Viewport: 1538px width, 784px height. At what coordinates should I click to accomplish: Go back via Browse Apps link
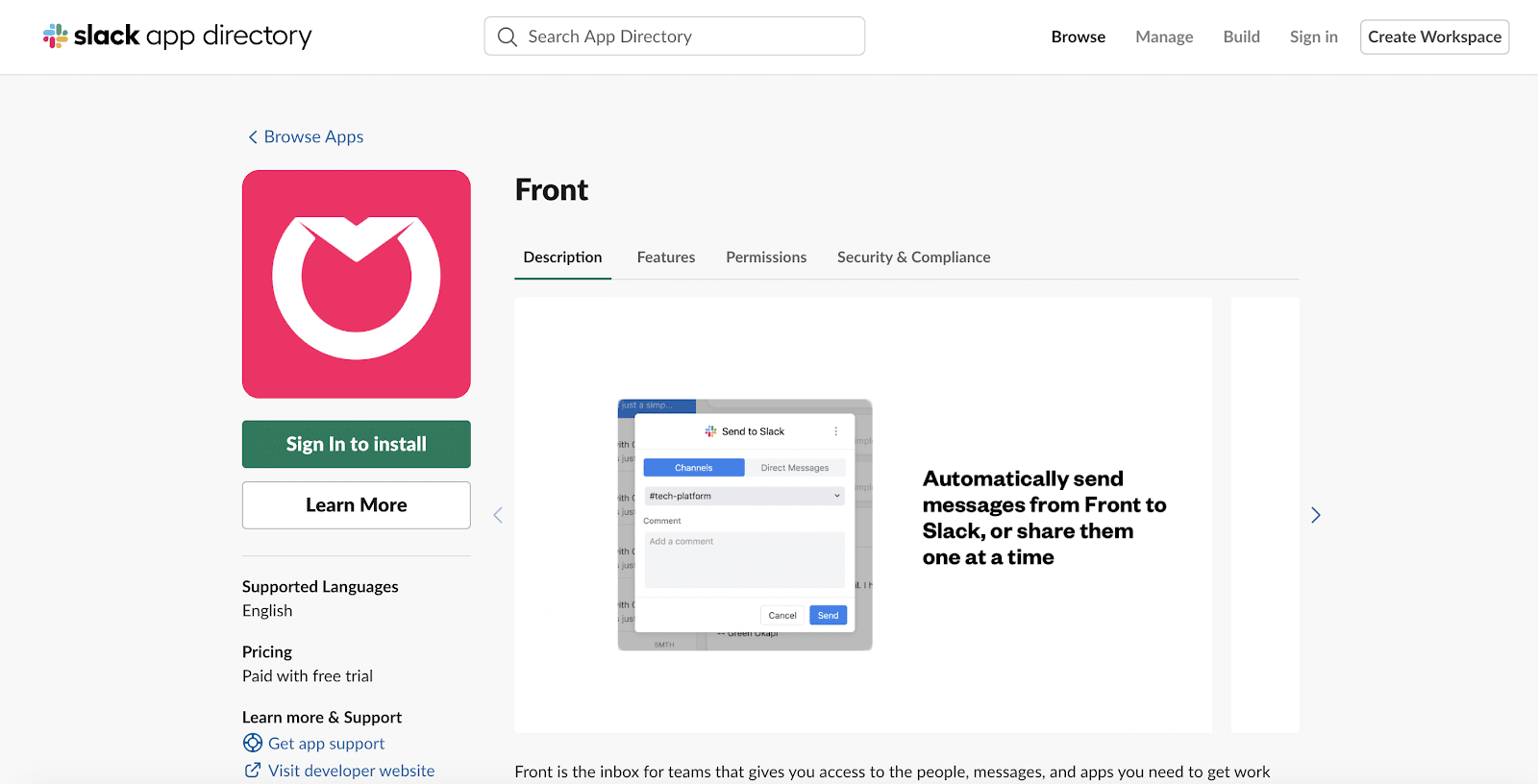306,136
